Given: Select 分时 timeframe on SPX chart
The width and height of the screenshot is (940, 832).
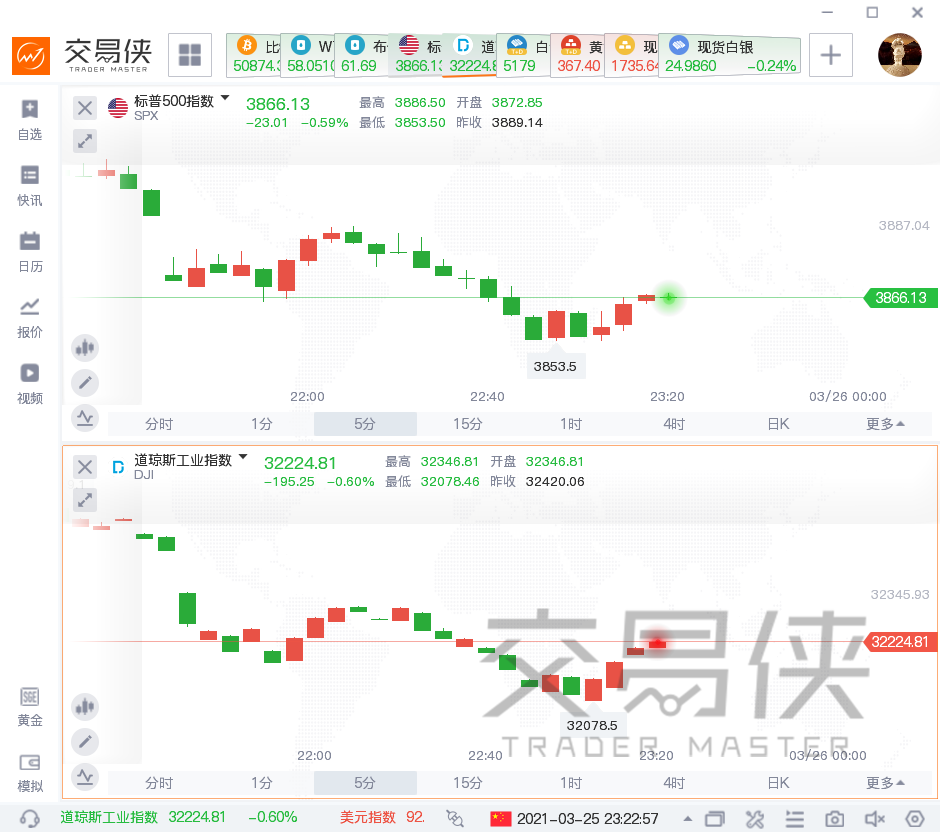Looking at the screenshot, I should [x=159, y=424].
